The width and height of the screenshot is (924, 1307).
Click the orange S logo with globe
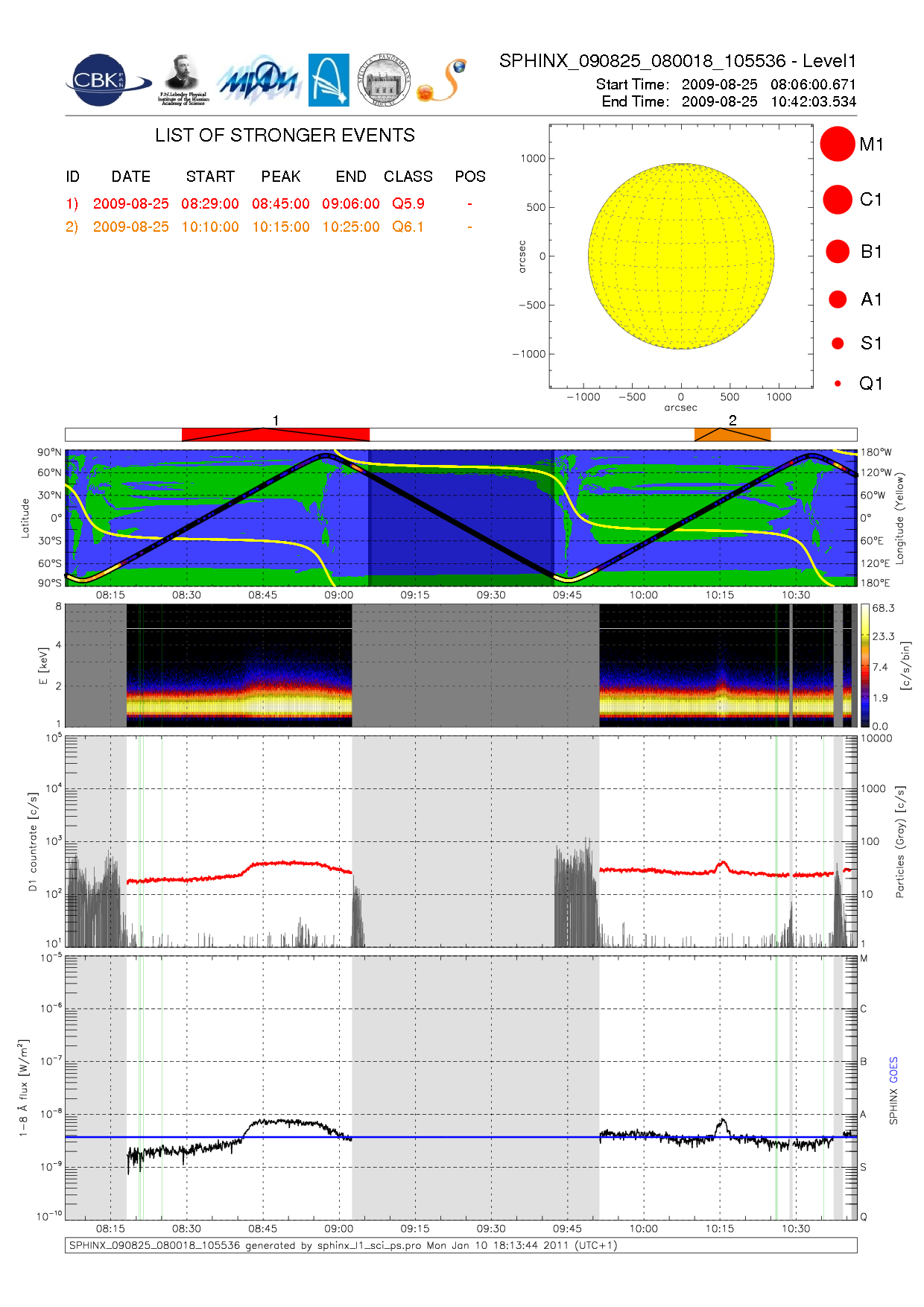443,80
